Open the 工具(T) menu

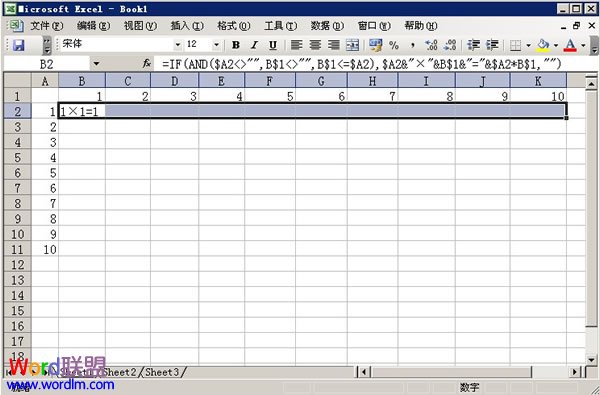280,26
